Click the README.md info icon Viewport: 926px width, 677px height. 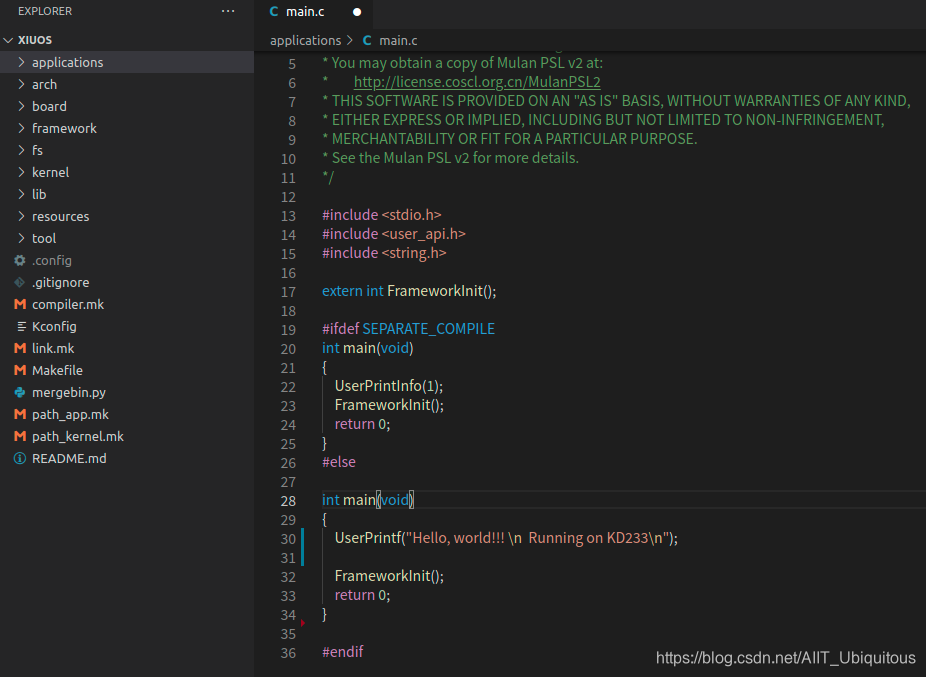click(x=20, y=458)
